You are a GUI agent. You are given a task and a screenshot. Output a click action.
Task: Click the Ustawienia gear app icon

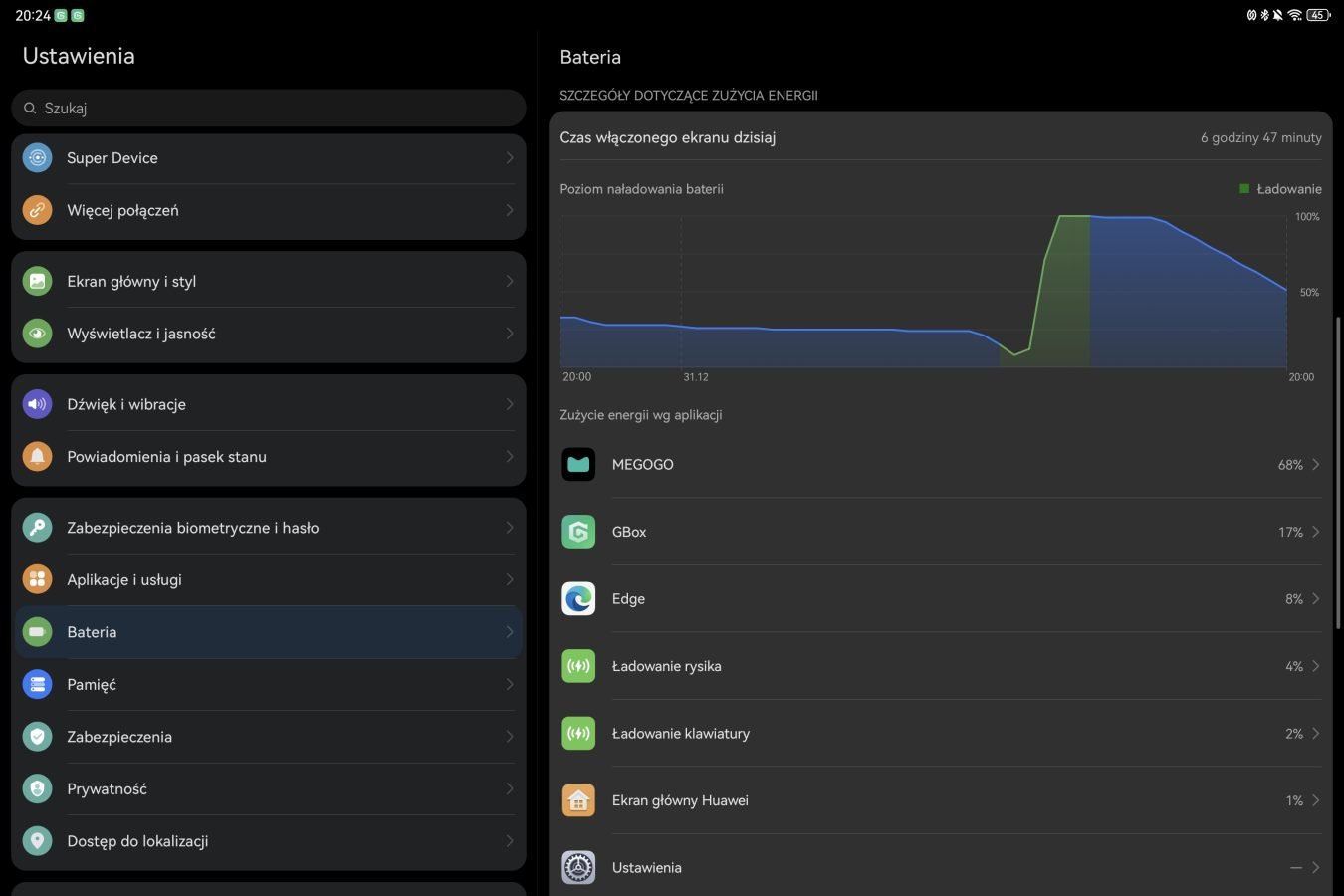pos(578,867)
